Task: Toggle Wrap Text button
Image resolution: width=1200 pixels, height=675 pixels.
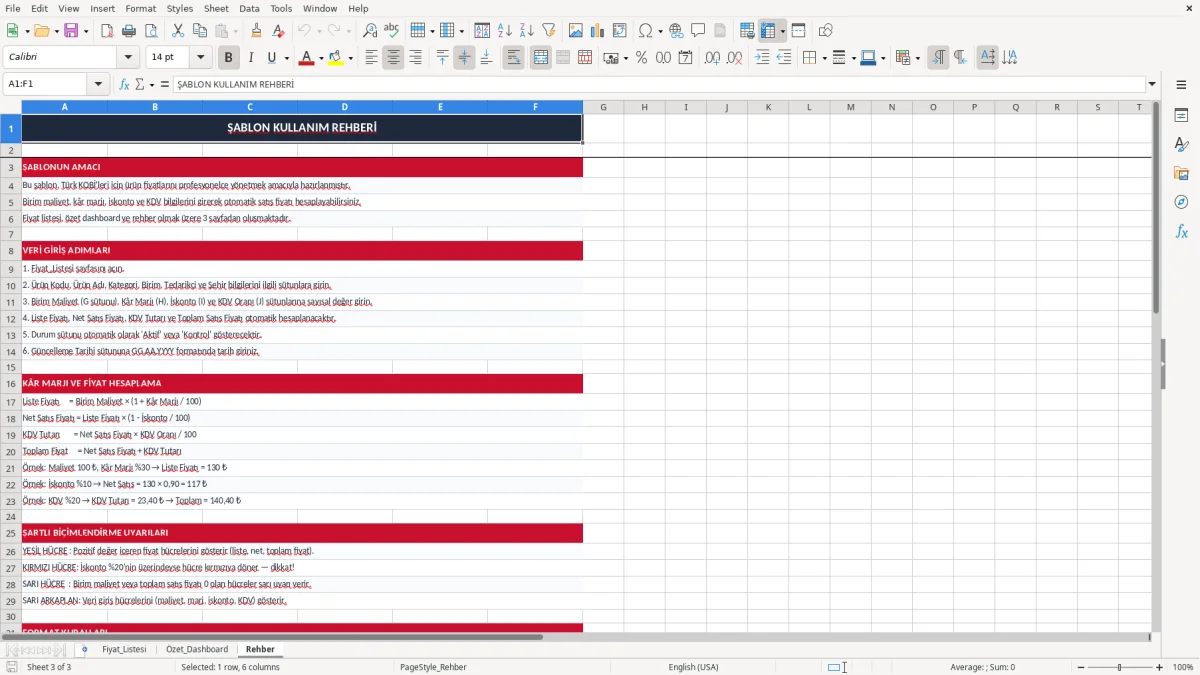Action: tap(513, 58)
